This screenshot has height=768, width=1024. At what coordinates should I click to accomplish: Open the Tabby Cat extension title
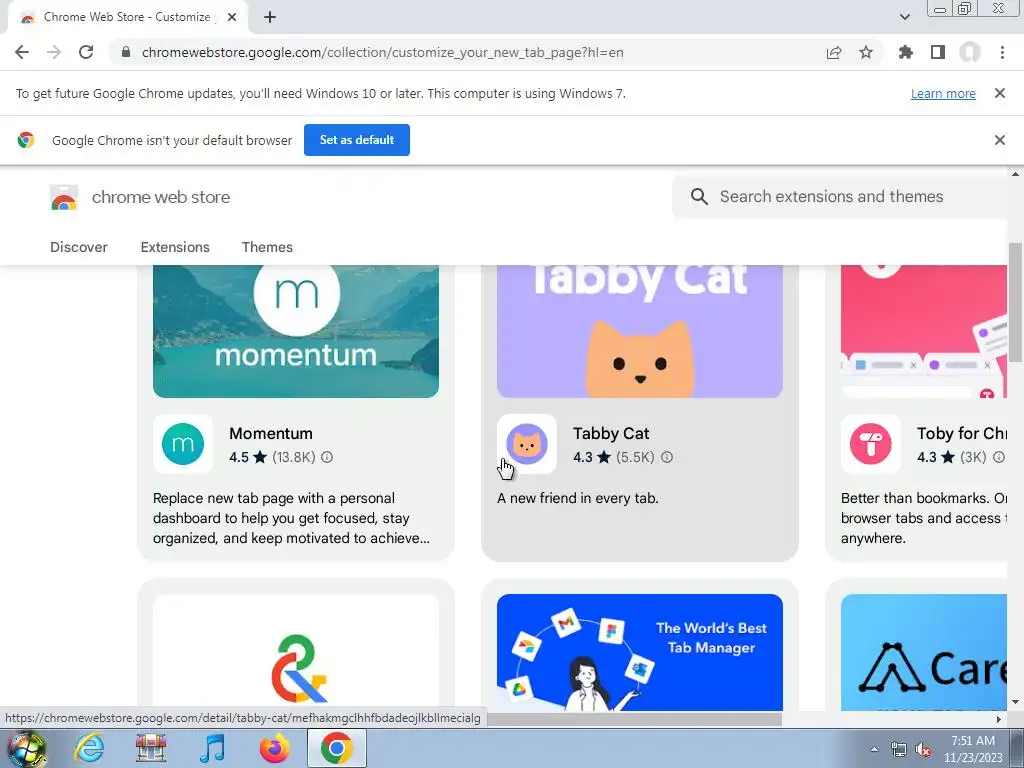[x=611, y=434]
